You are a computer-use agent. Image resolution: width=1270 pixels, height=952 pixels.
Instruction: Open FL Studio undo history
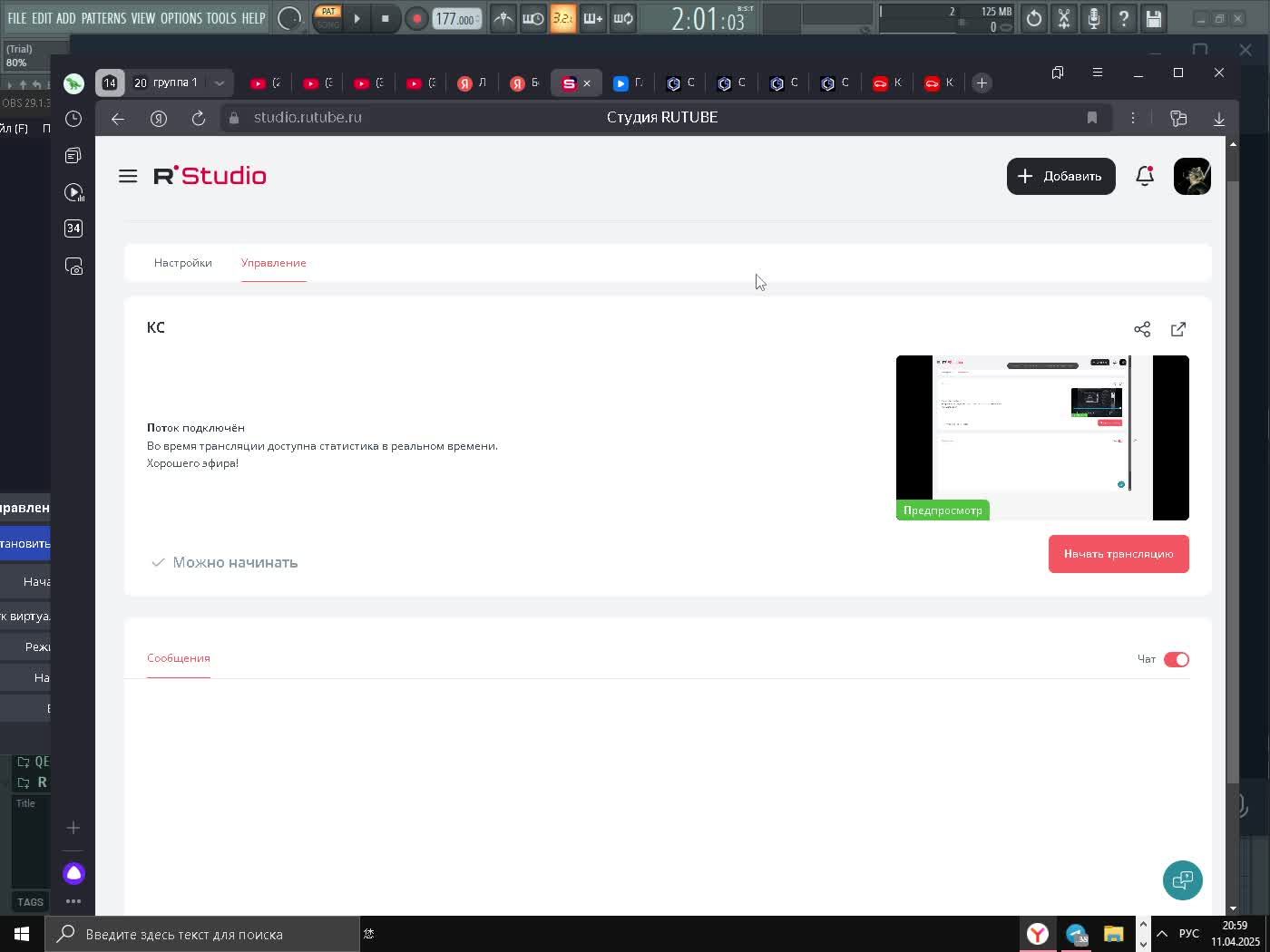[x=1034, y=18]
